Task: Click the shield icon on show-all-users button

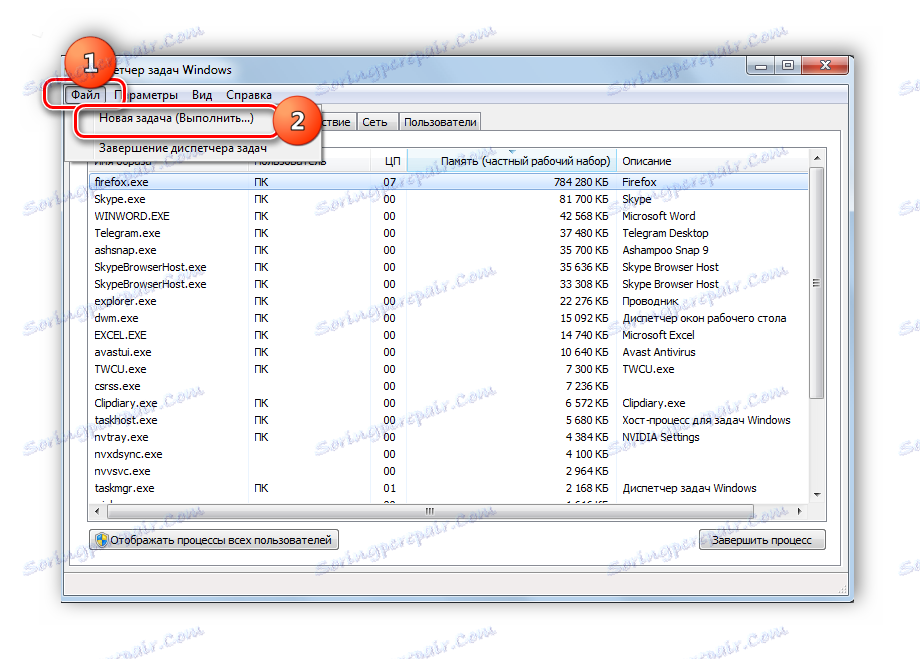Action: (x=102, y=540)
